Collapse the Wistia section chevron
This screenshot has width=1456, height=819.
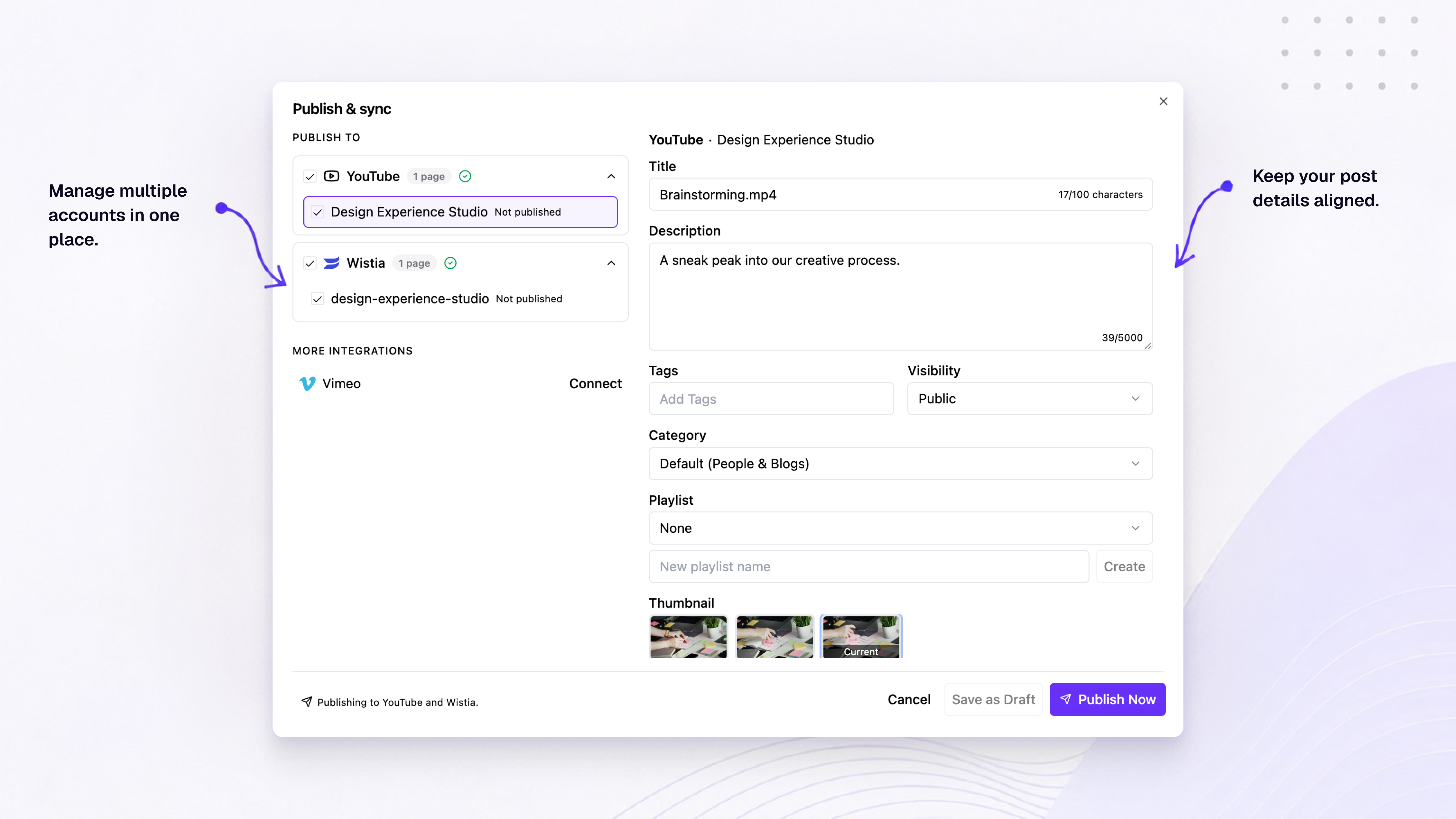pyautogui.click(x=611, y=263)
